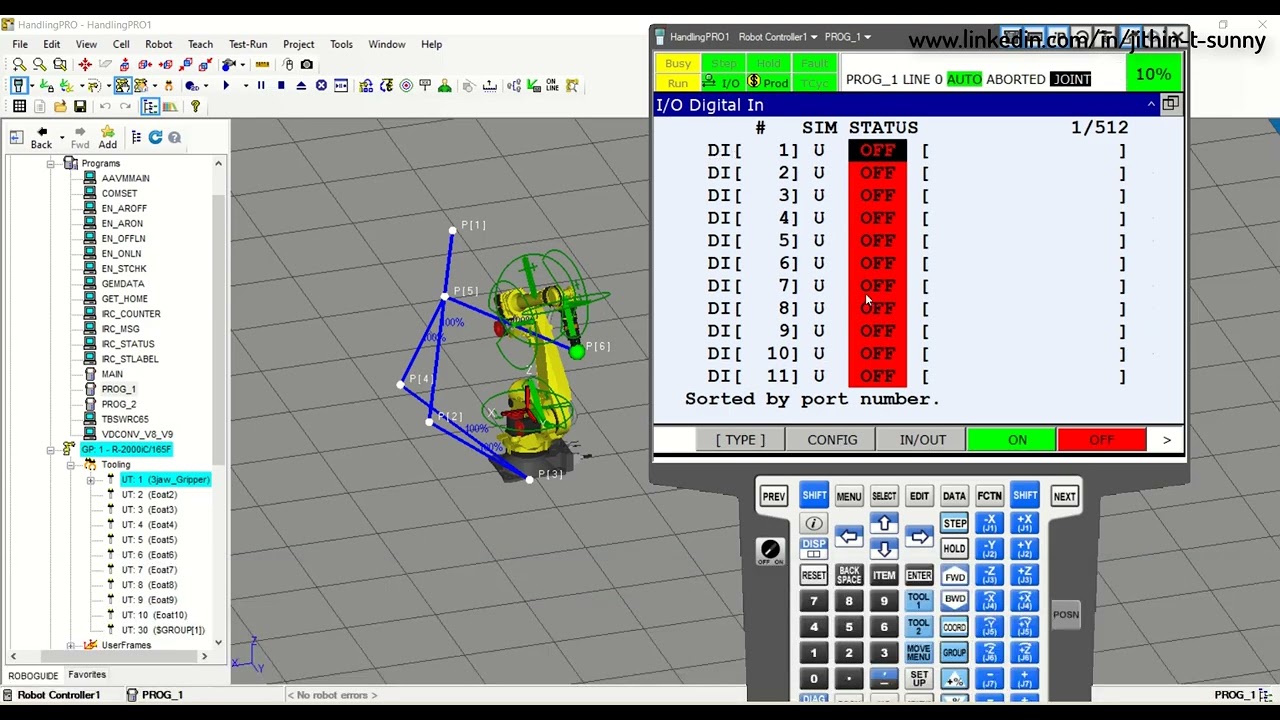Show or hide teach pendant icon
The height and width of the screenshot is (720, 1280).
tap(19, 86)
